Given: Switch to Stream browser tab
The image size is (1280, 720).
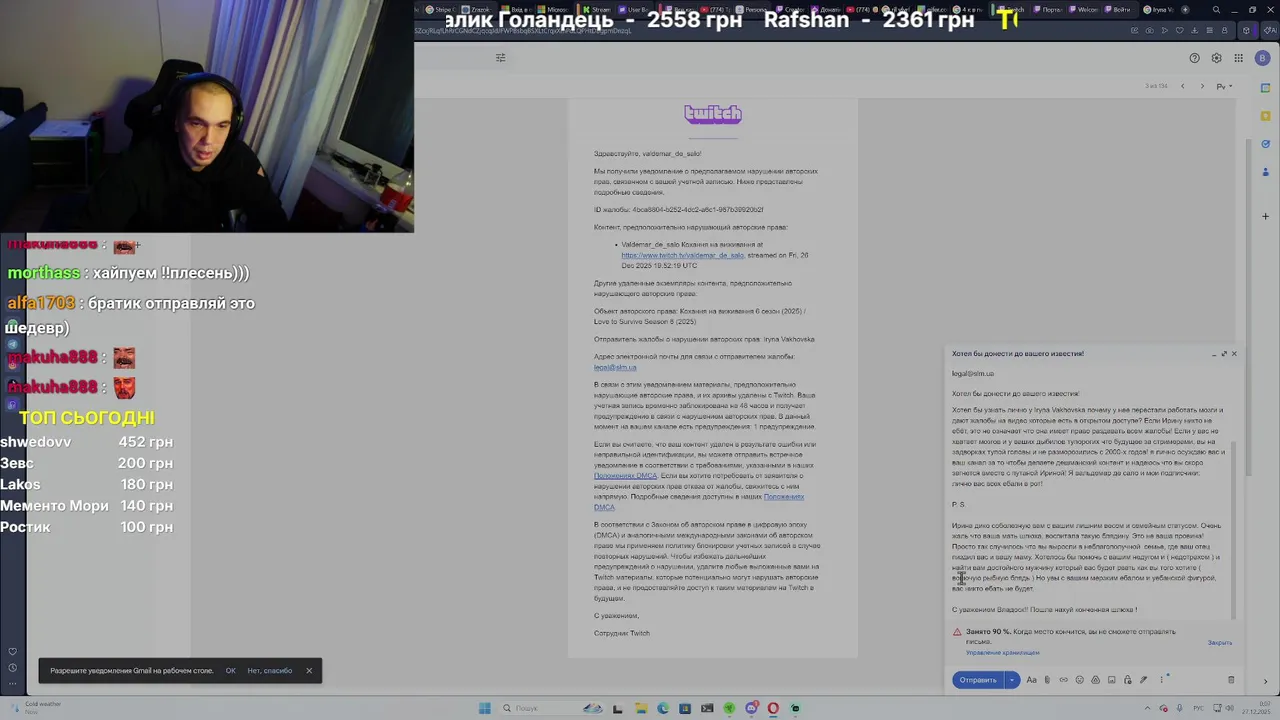Looking at the screenshot, I should 597,10.
